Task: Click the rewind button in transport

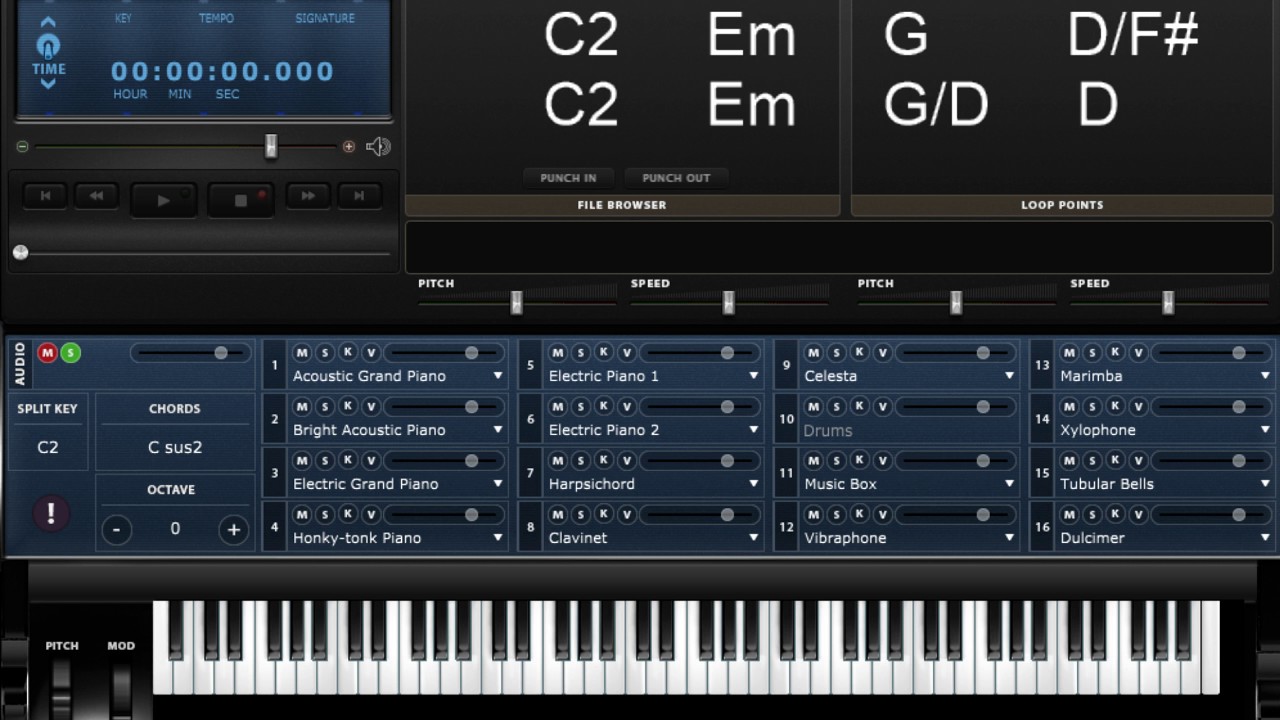Action: click(x=96, y=196)
